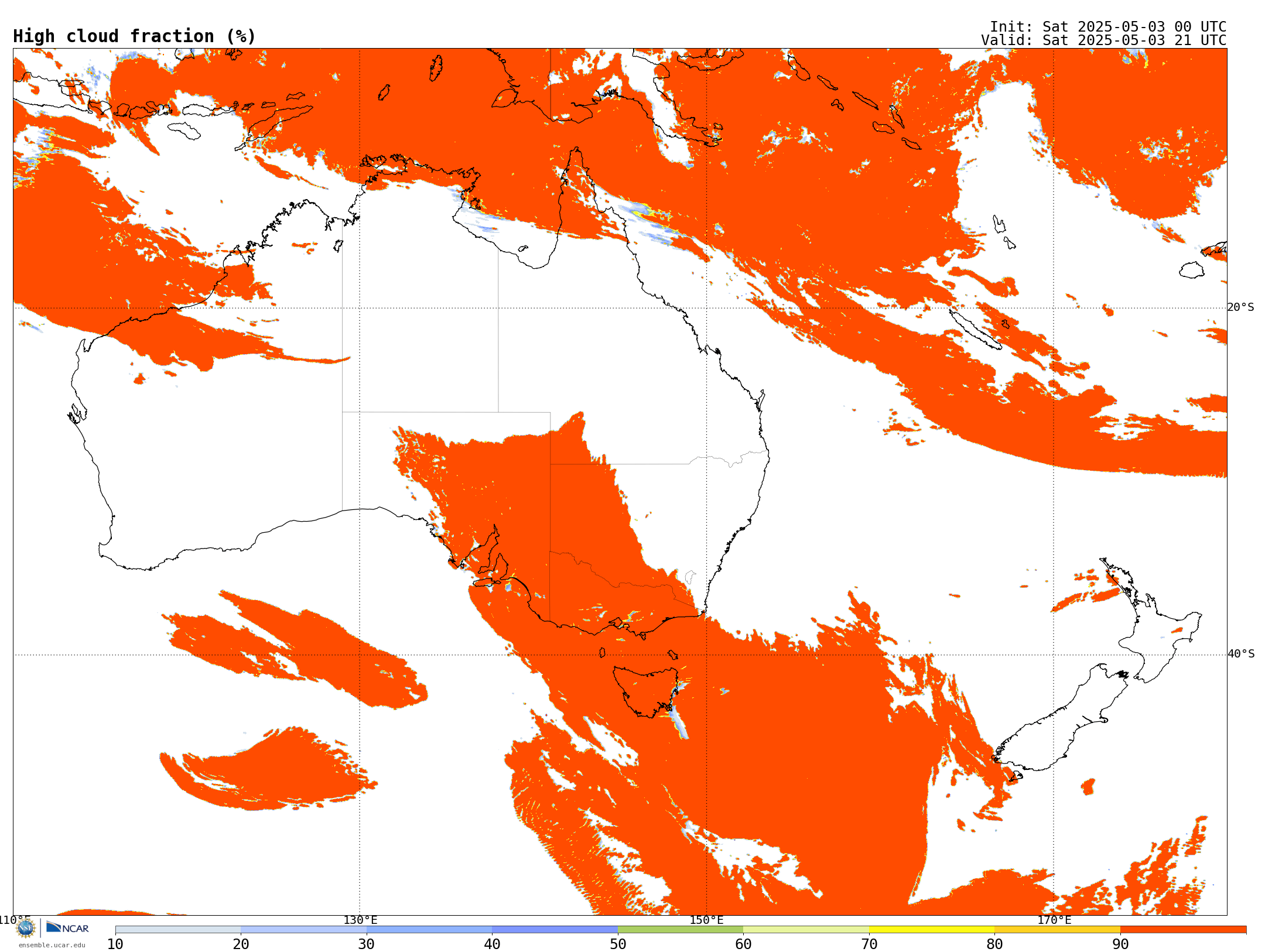Viewport: 1265px width, 952px height.
Task: Click the colorbar tick label 10
Action: click(115, 944)
